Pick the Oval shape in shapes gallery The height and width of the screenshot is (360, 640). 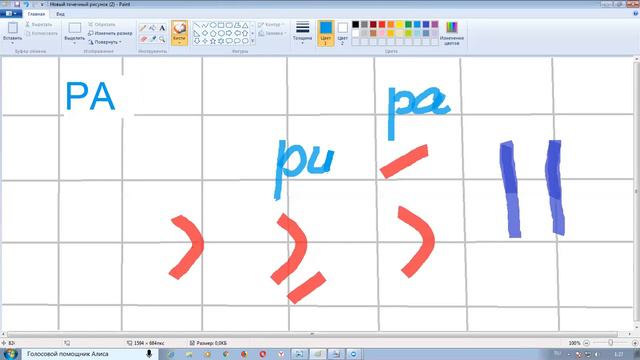tap(213, 25)
